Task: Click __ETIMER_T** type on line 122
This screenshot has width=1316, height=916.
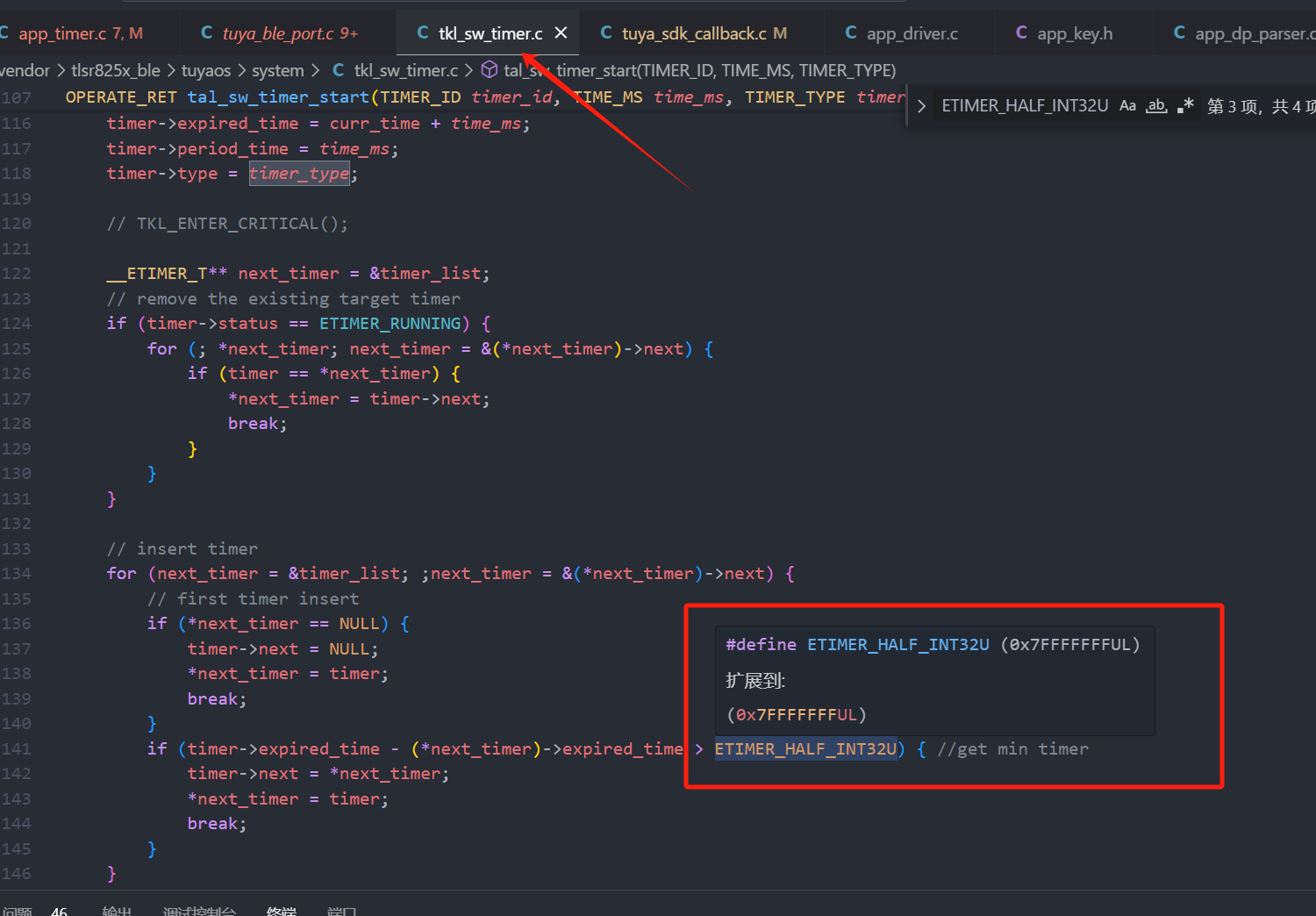Action: [167, 274]
